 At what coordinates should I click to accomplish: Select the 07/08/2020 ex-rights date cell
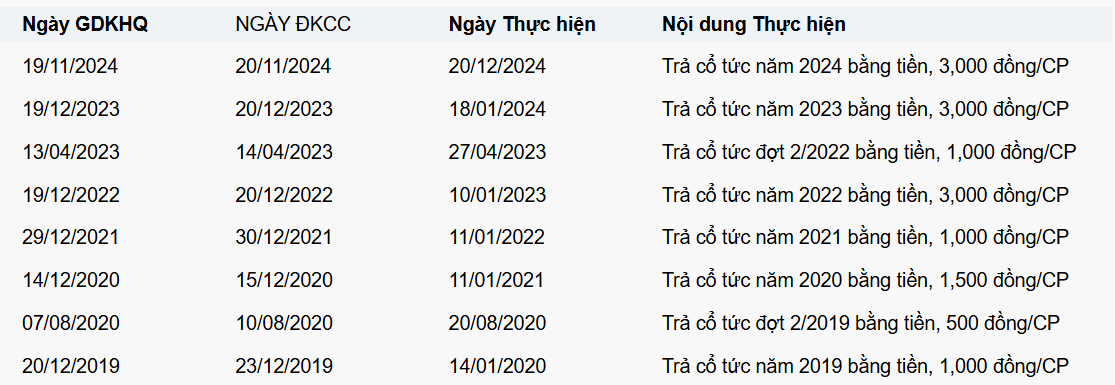point(71,322)
